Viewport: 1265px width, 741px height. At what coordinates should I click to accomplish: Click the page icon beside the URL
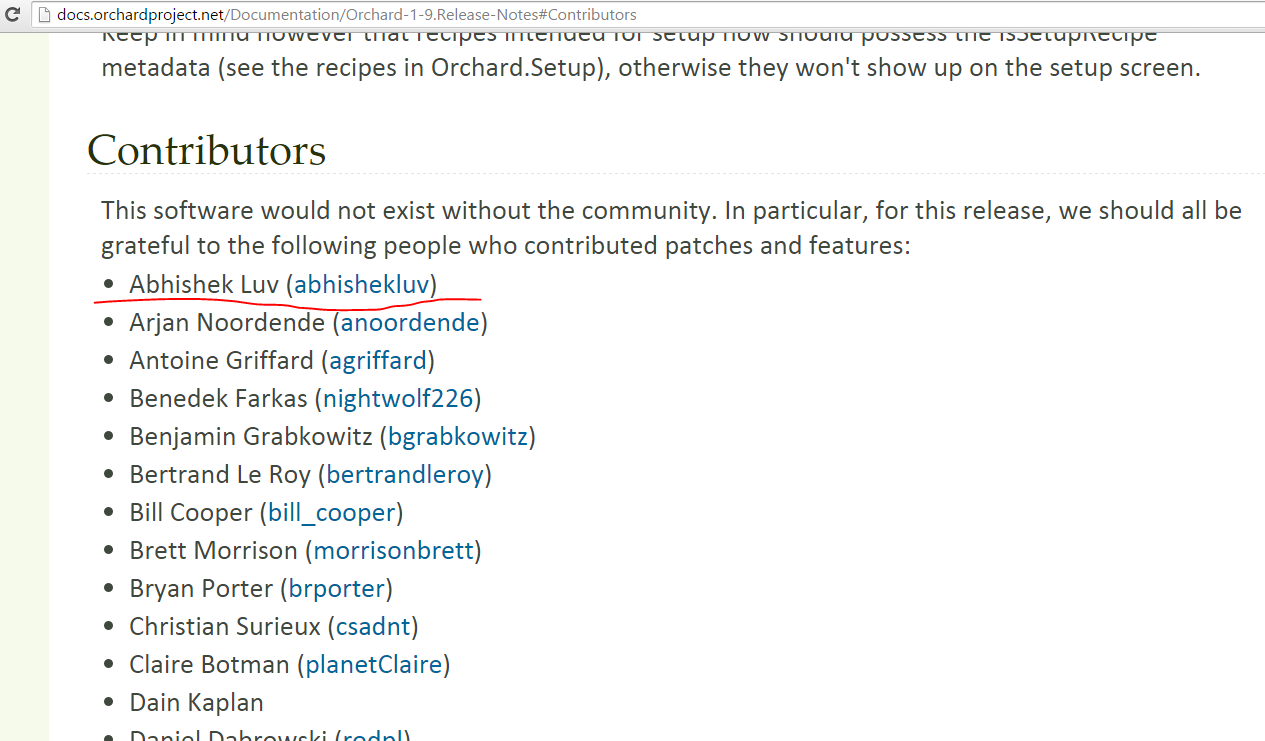point(42,15)
